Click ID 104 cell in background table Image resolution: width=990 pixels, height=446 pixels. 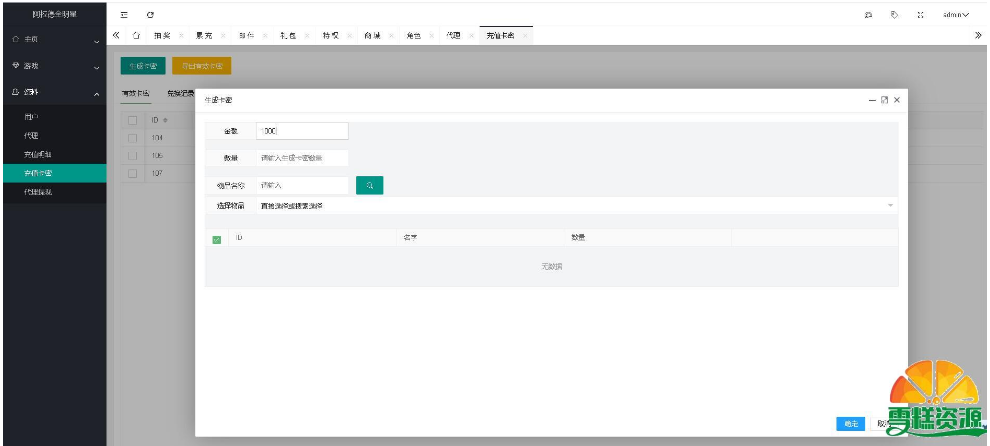pyautogui.click(x=157, y=137)
